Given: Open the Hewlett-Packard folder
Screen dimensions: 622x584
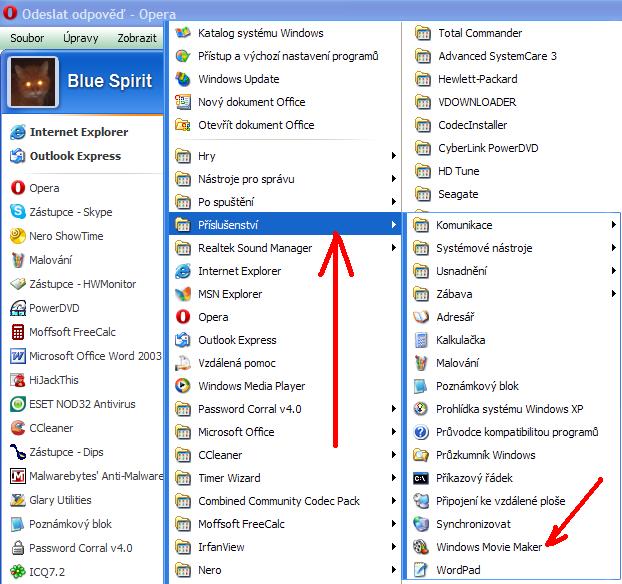Looking at the screenshot, I should point(512,79).
